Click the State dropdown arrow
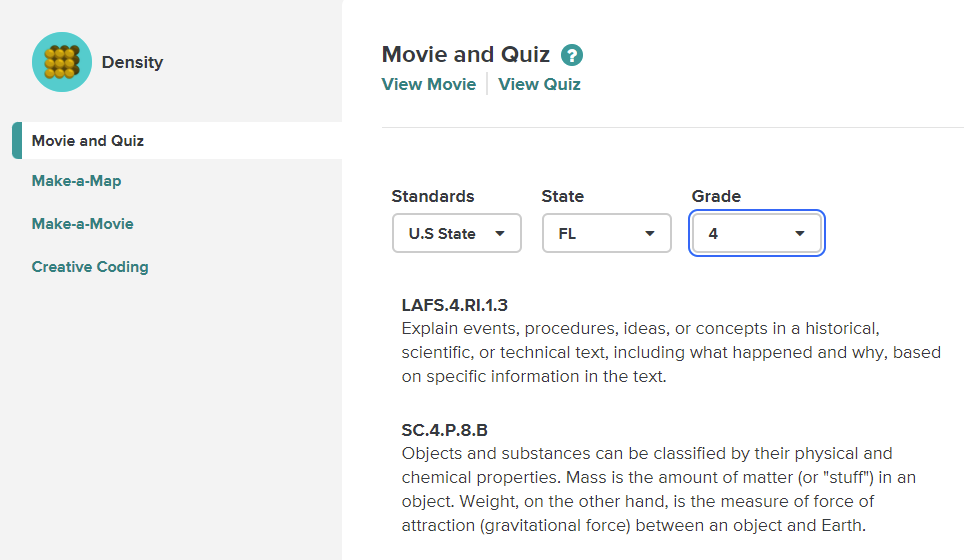This screenshot has height=560, width=964. click(650, 234)
